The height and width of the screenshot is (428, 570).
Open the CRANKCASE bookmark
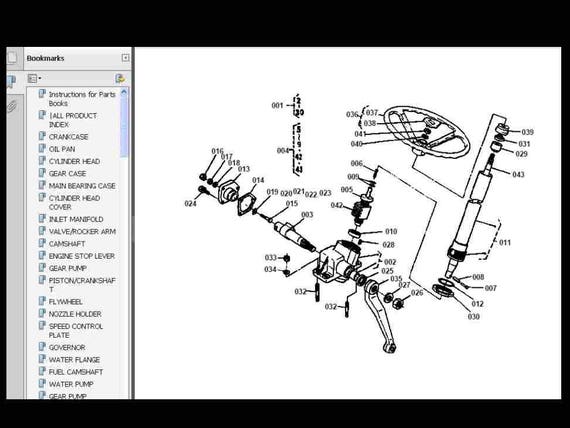[x=68, y=137]
